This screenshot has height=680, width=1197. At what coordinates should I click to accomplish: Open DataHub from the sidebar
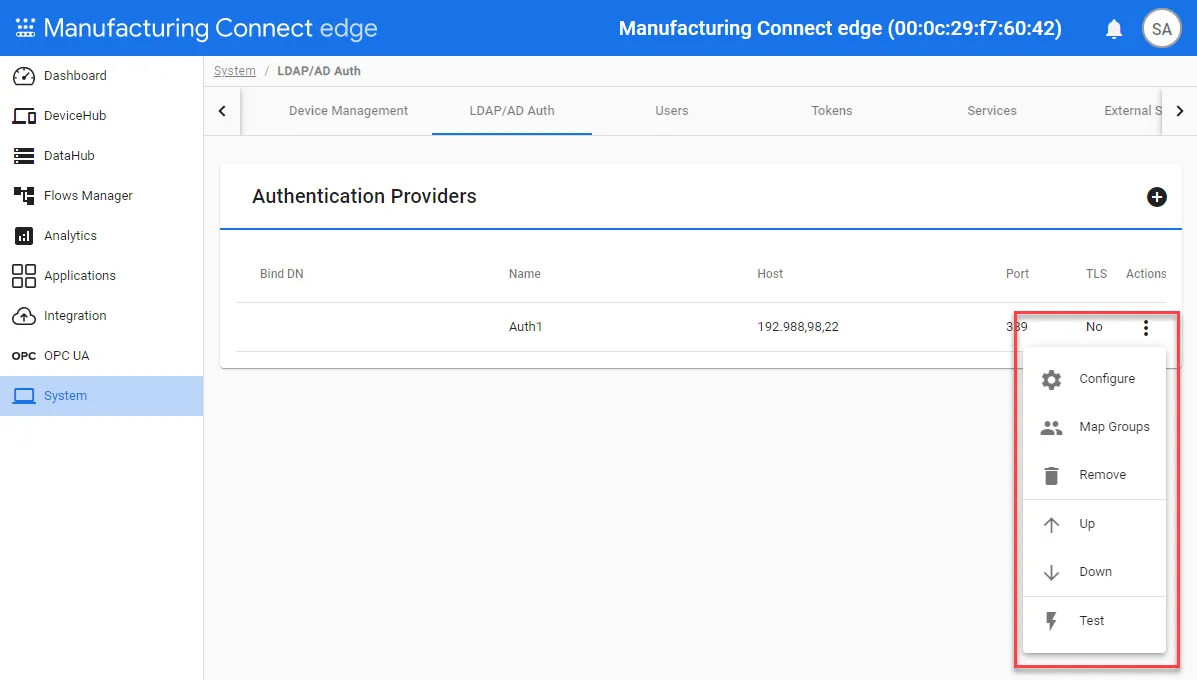pyautogui.click(x=102, y=156)
